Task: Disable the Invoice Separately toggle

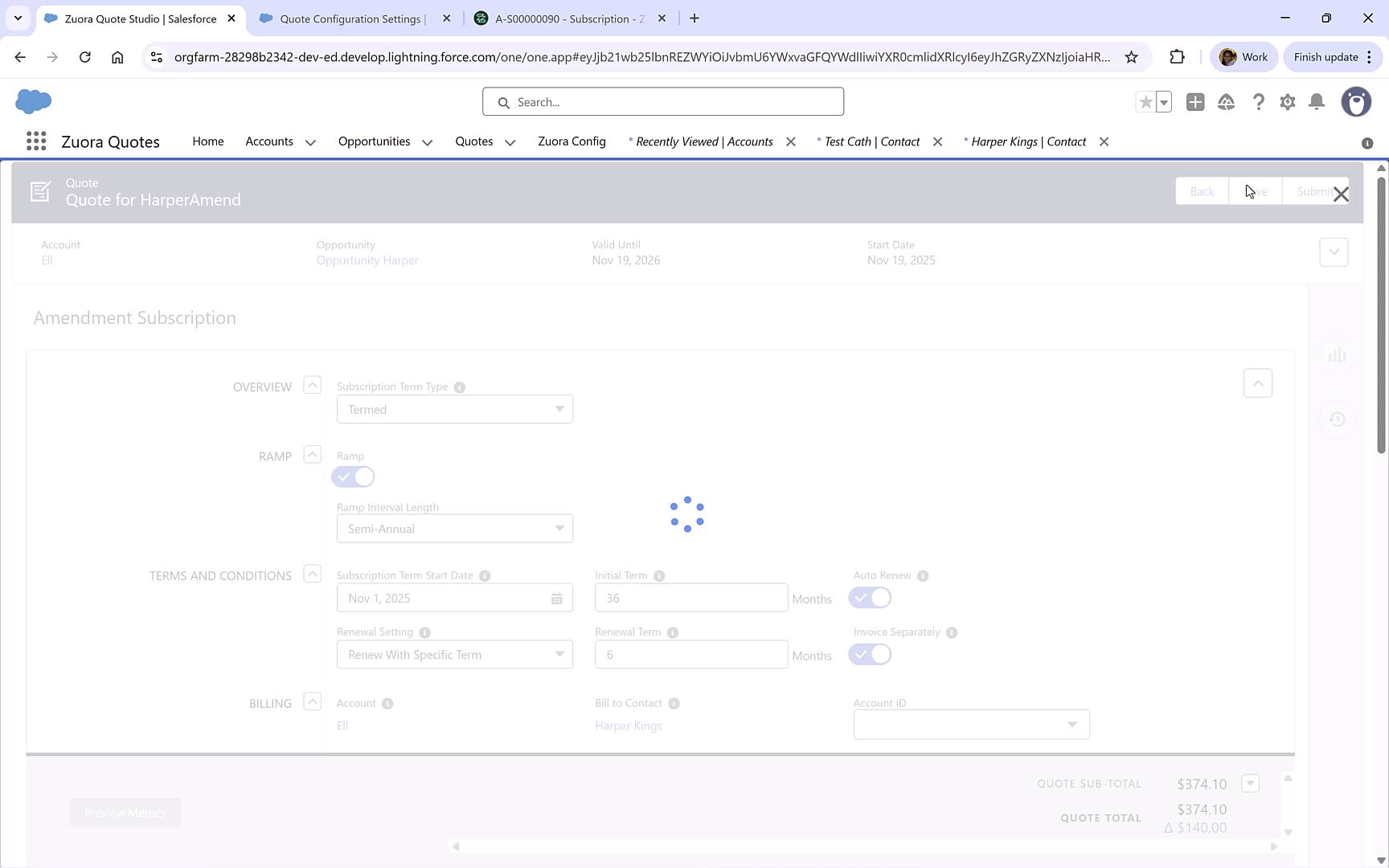Action: pyautogui.click(x=870, y=654)
